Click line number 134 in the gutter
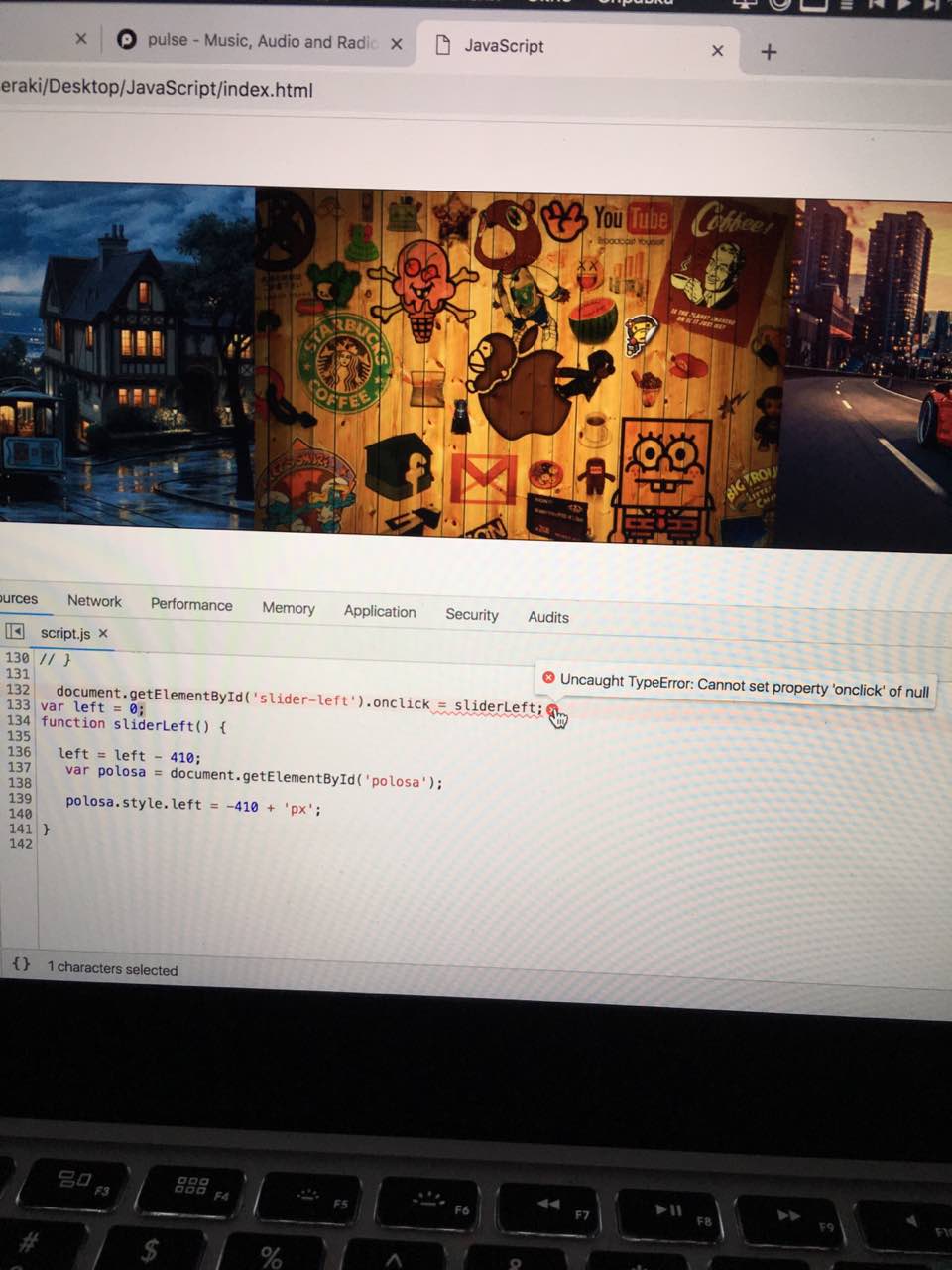Screen dimensions: 952x1270 coord(18,720)
